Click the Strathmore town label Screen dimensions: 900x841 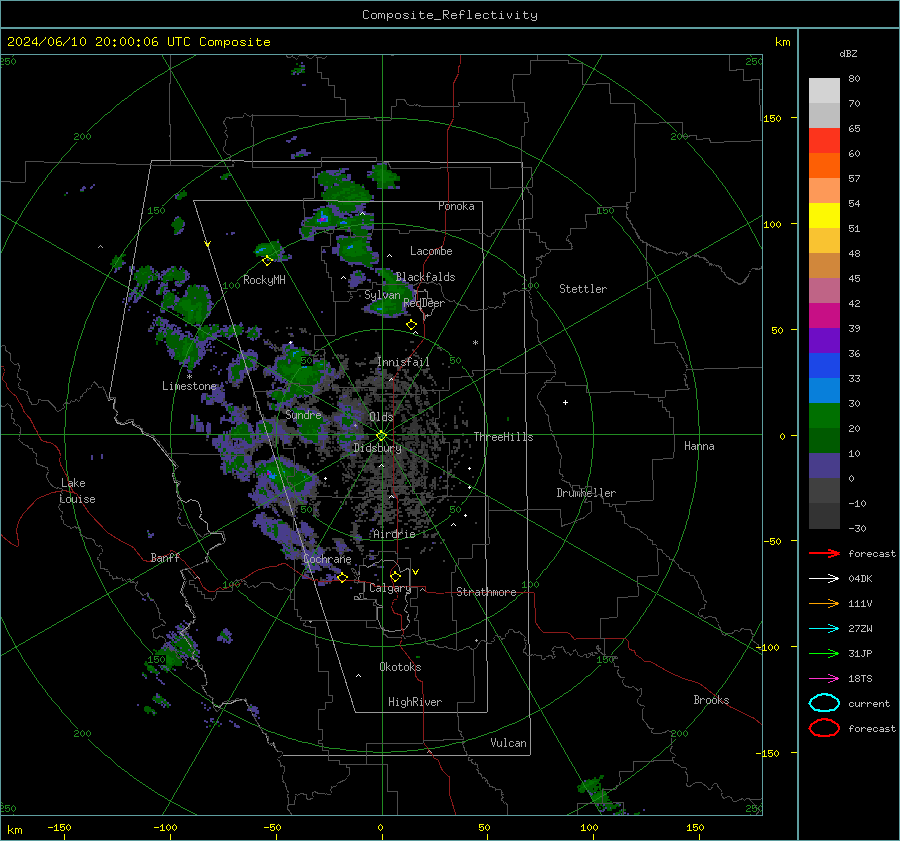(486, 592)
